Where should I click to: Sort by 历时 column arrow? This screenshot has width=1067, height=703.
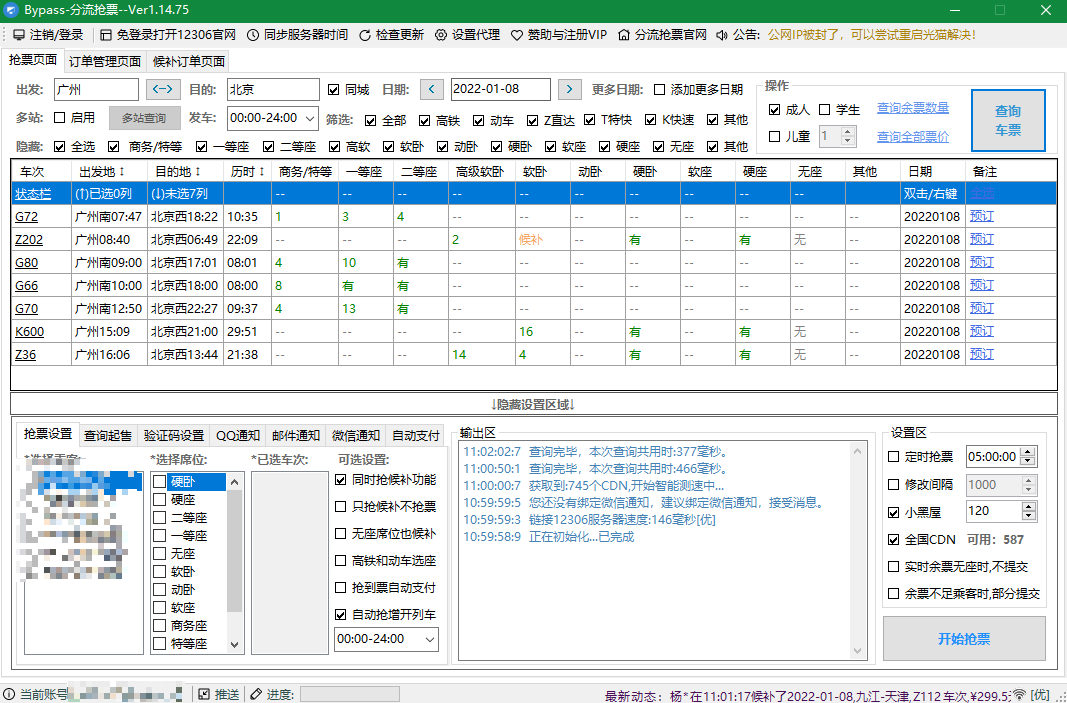[261, 171]
